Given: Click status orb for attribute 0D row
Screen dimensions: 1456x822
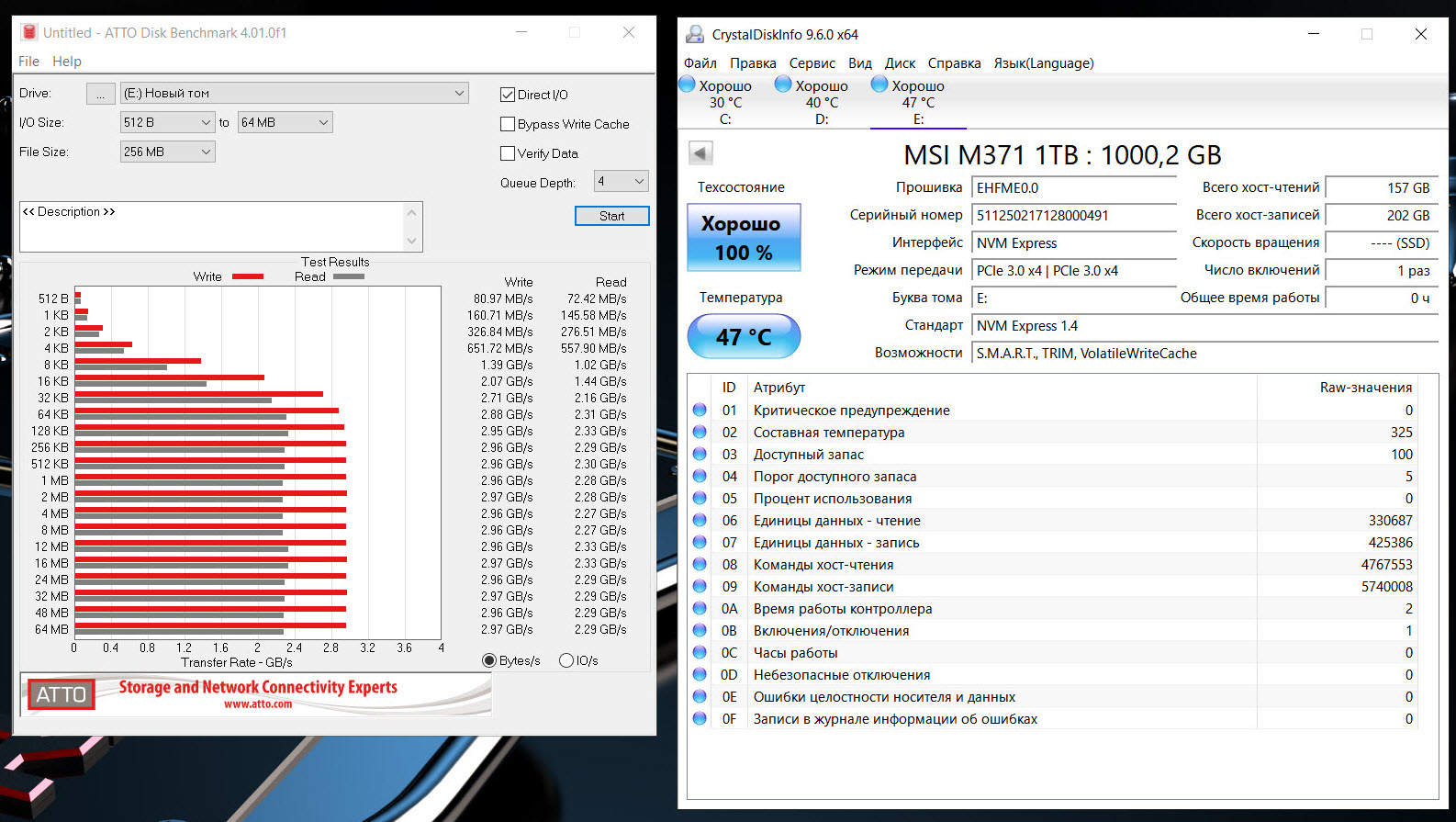Looking at the screenshot, I should [x=700, y=675].
